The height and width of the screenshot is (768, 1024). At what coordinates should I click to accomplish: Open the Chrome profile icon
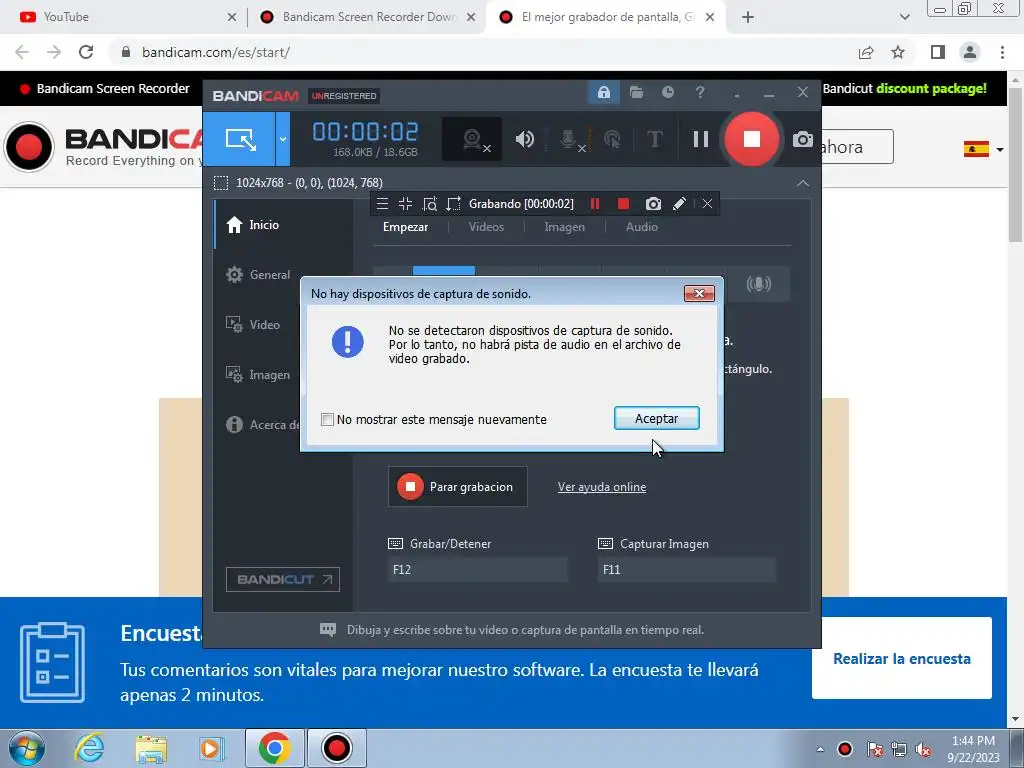[970, 52]
